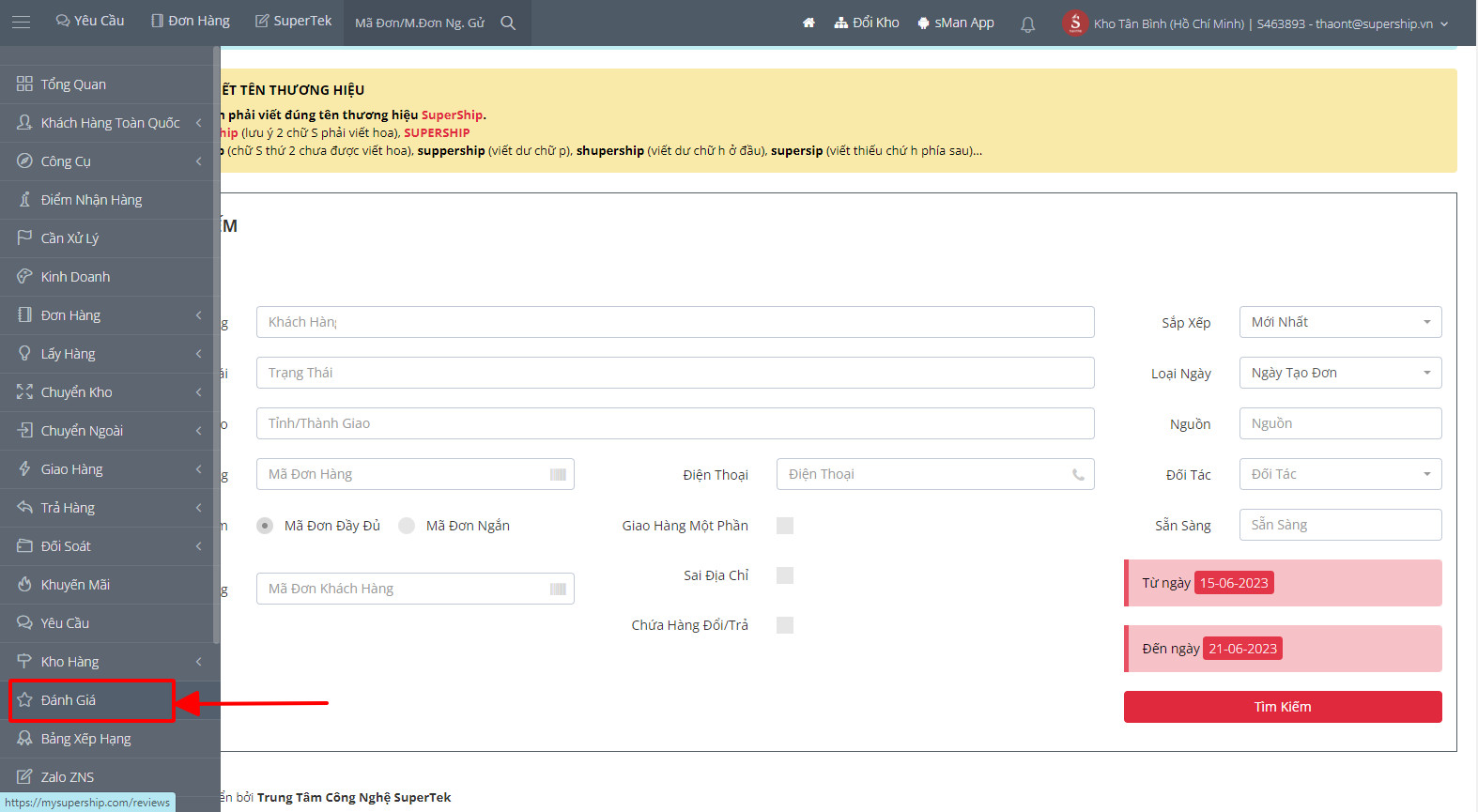Image resolution: width=1478 pixels, height=812 pixels.
Task: Click the SuperShip avatar logo
Action: (x=1075, y=23)
